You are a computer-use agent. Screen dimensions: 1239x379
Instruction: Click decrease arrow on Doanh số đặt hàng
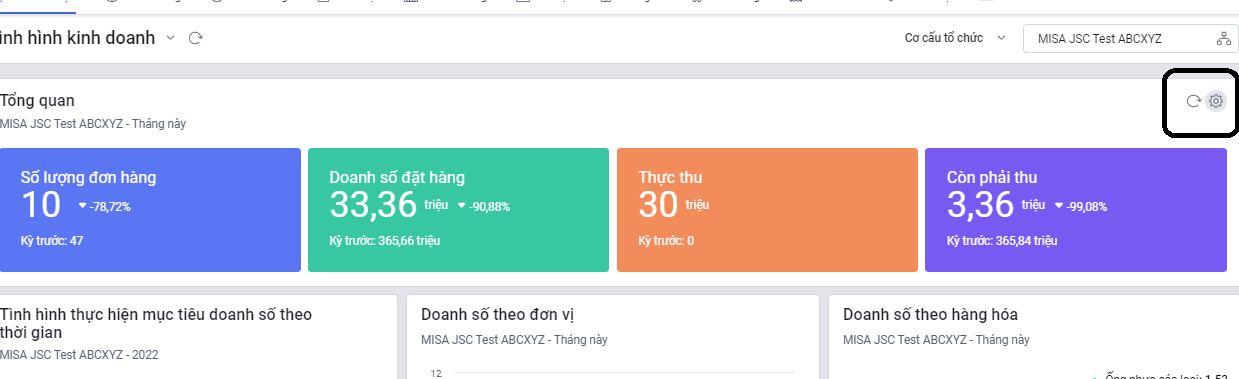(x=462, y=206)
